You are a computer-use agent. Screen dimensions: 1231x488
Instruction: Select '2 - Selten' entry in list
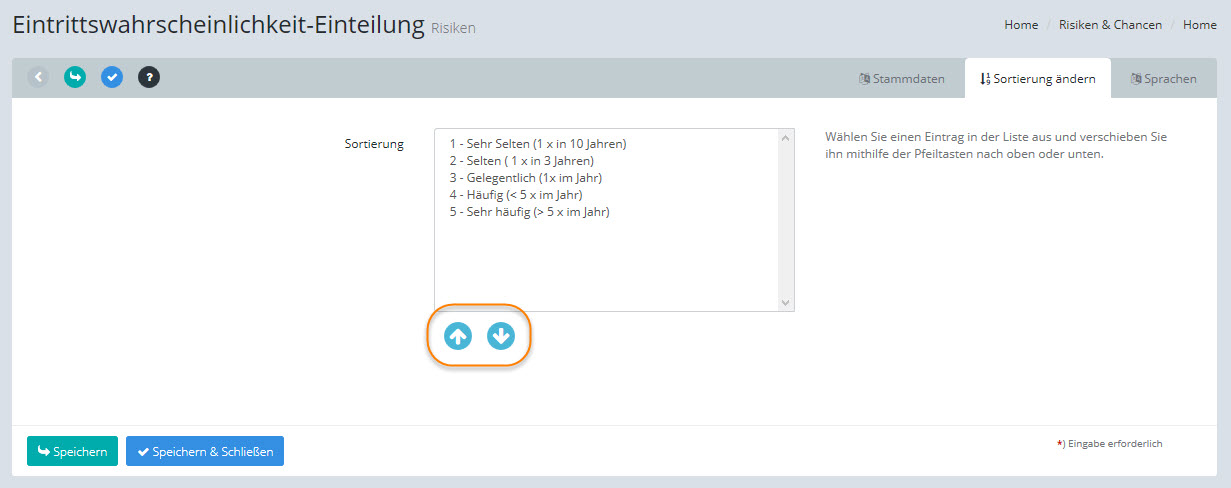point(521,161)
